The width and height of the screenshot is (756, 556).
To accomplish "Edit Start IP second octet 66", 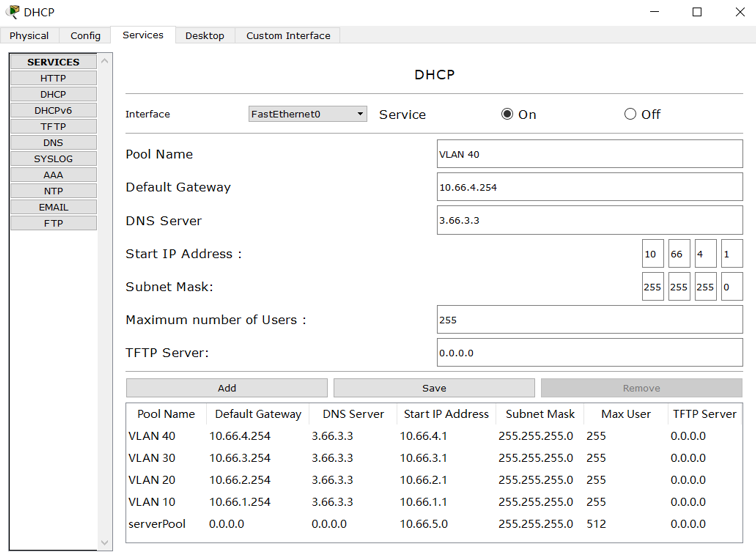I will [679, 254].
